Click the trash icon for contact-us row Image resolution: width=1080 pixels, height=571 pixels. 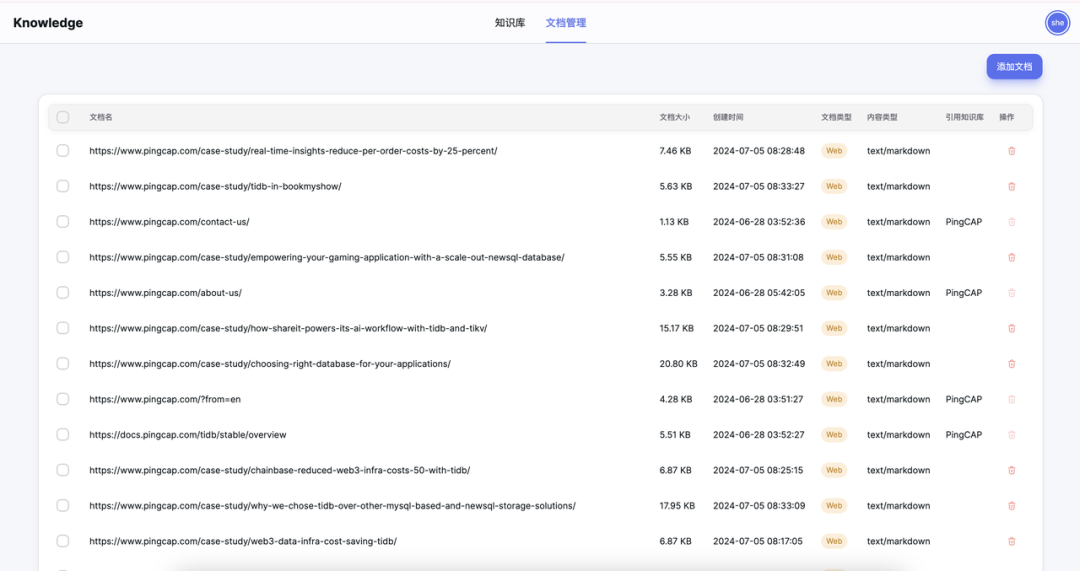tap(1011, 222)
